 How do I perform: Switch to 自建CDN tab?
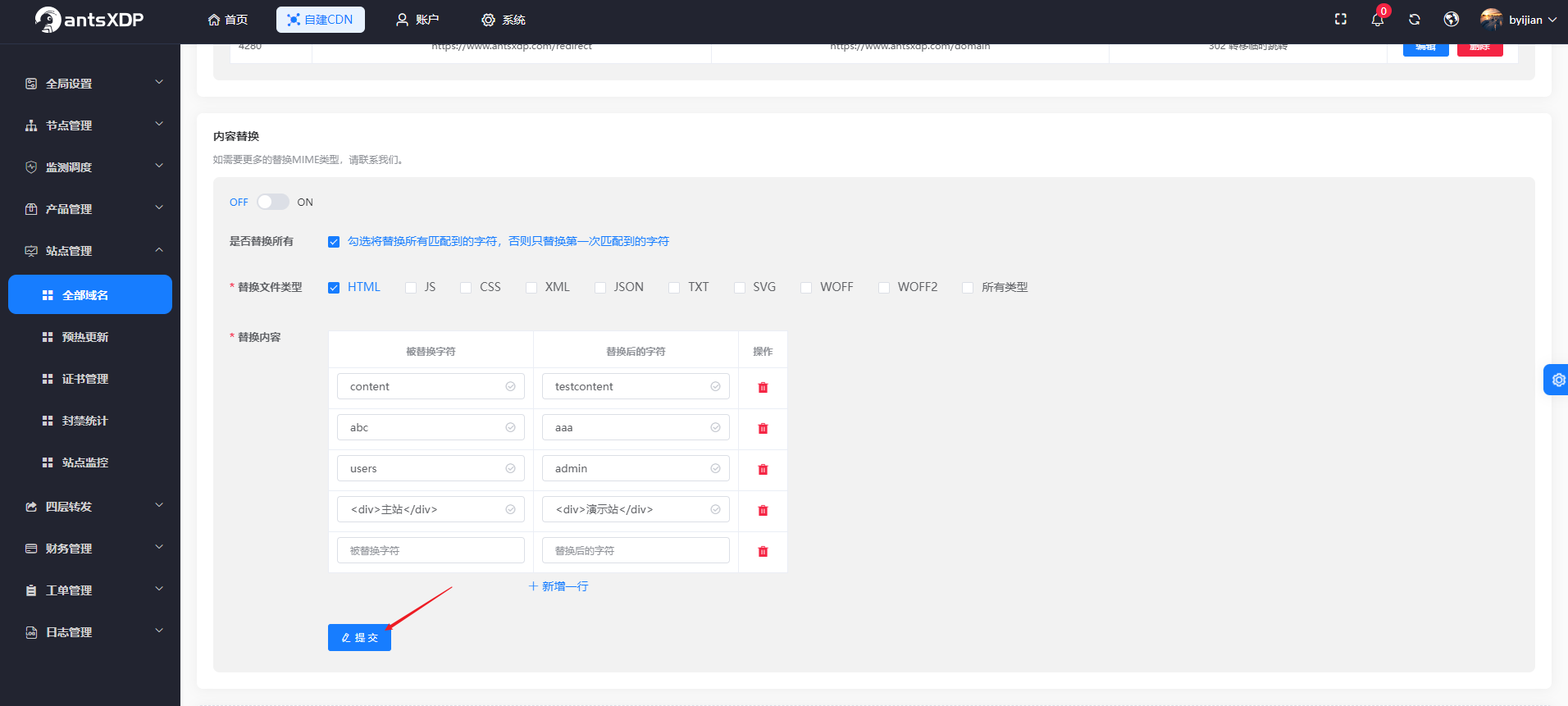[321, 20]
